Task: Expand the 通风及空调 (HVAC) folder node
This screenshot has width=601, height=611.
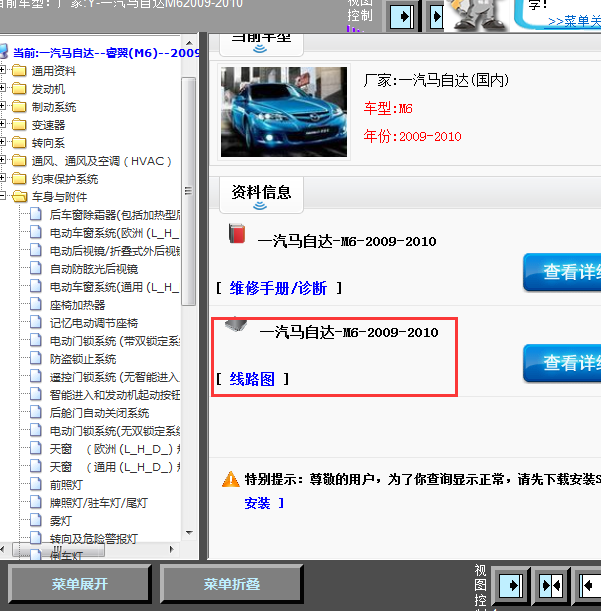Action: coord(2,160)
